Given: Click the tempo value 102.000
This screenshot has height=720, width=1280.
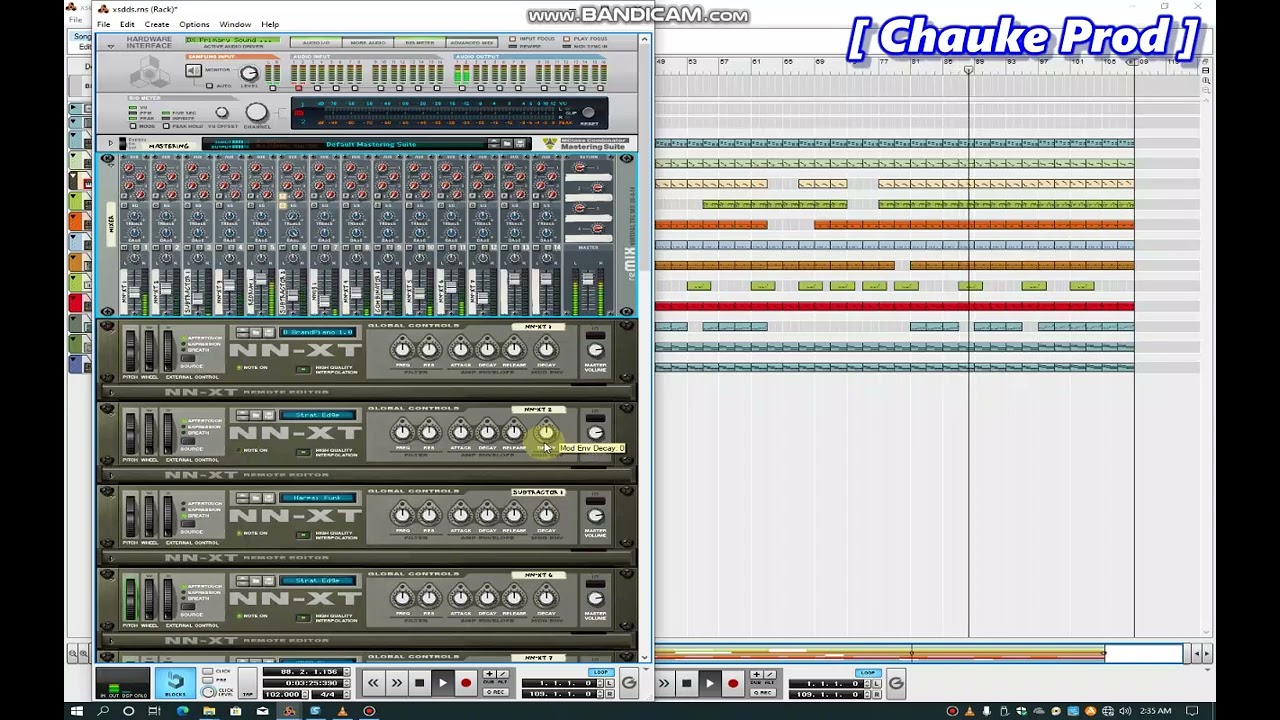Looking at the screenshot, I should (284, 694).
